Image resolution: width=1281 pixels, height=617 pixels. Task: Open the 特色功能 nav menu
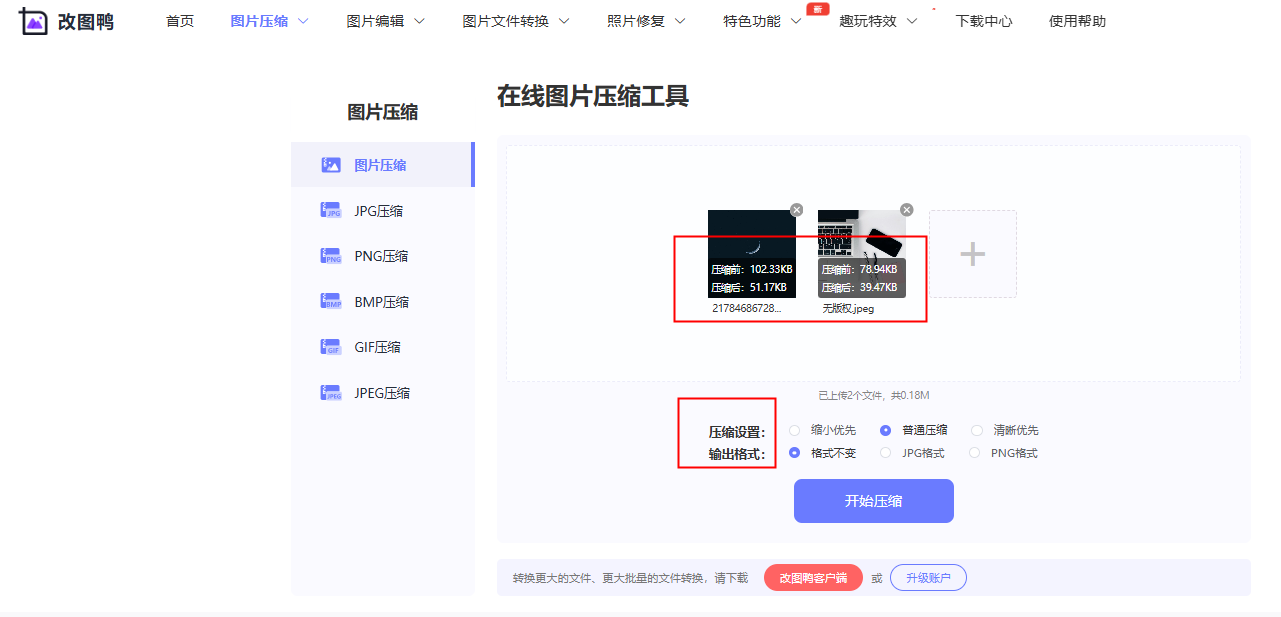(x=752, y=21)
